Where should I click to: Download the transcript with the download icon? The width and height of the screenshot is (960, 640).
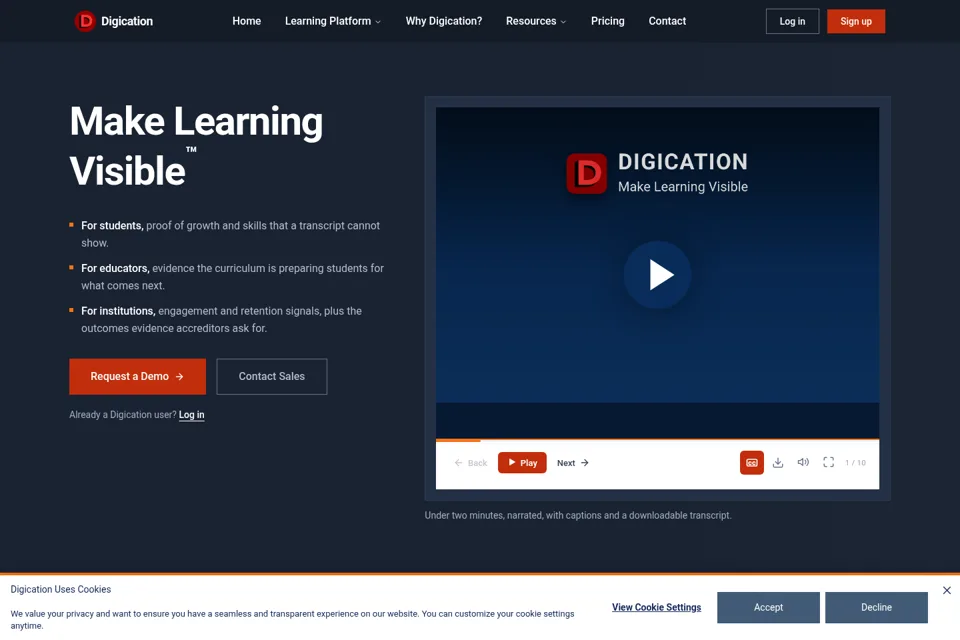pos(778,462)
